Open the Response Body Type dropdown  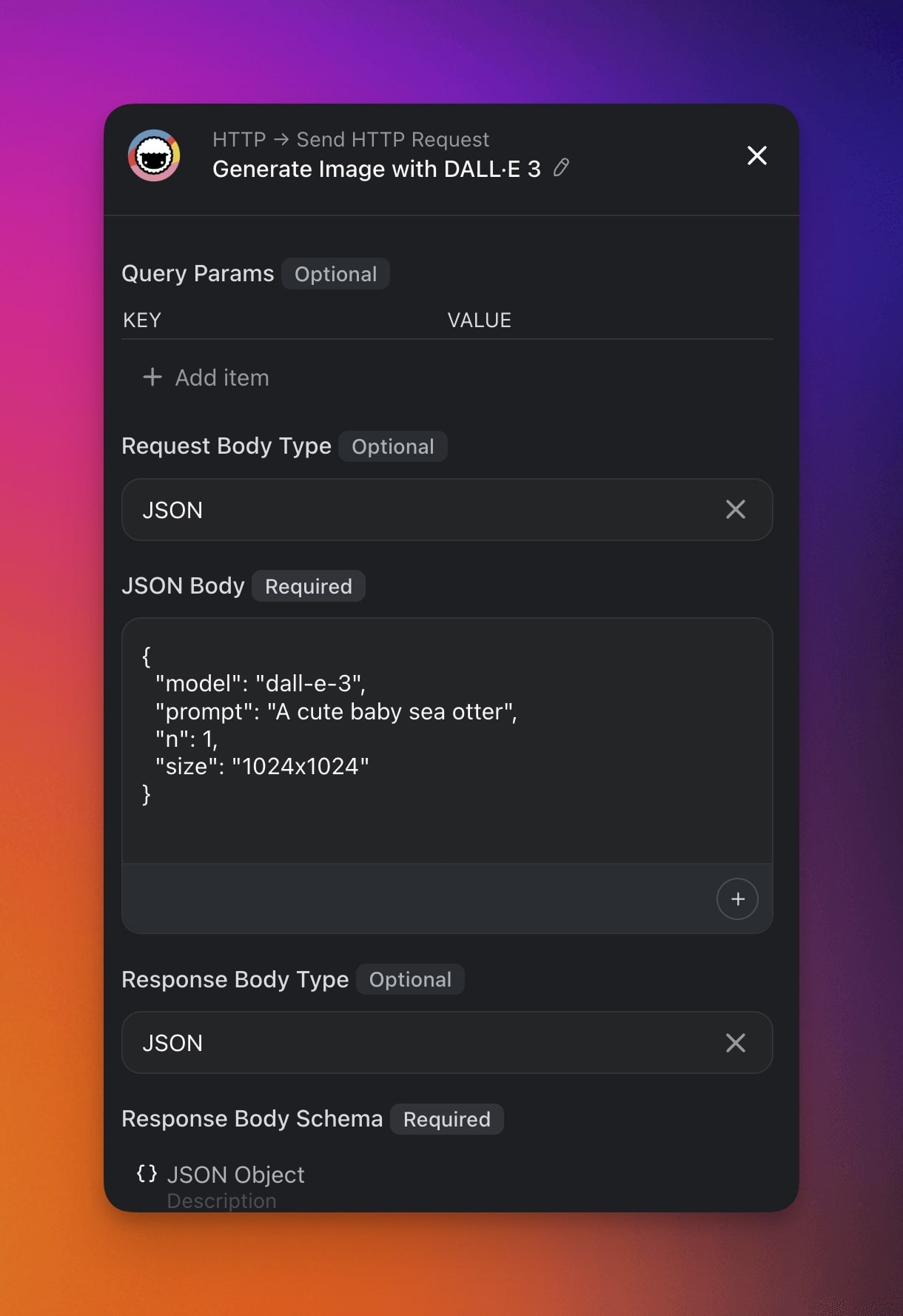click(422, 1042)
